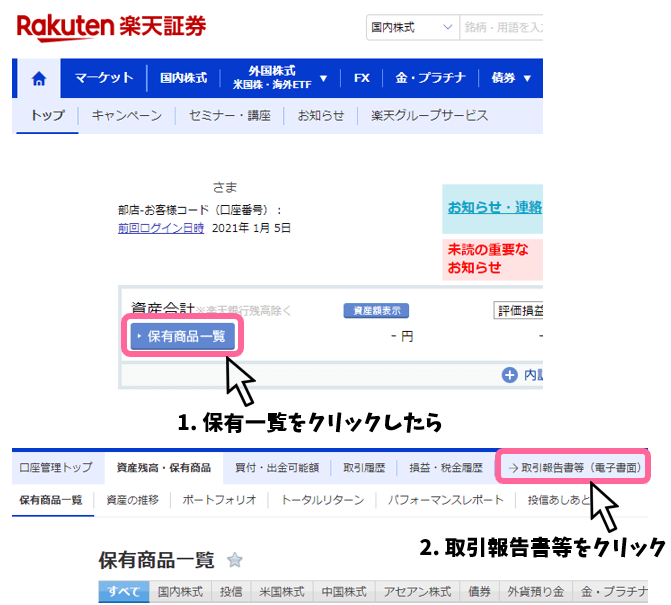The image size is (671, 605).
Task: Select the トップ sub-tab
Action: pos(48,116)
